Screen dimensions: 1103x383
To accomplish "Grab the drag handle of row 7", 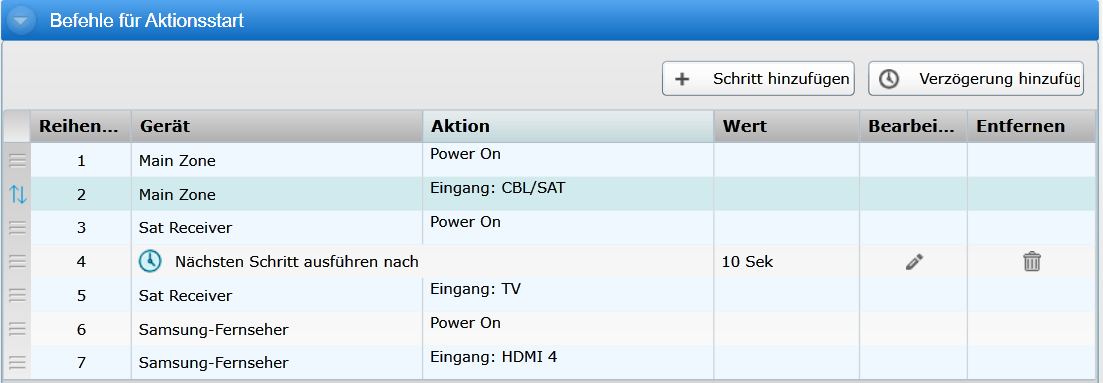I will point(17,363).
